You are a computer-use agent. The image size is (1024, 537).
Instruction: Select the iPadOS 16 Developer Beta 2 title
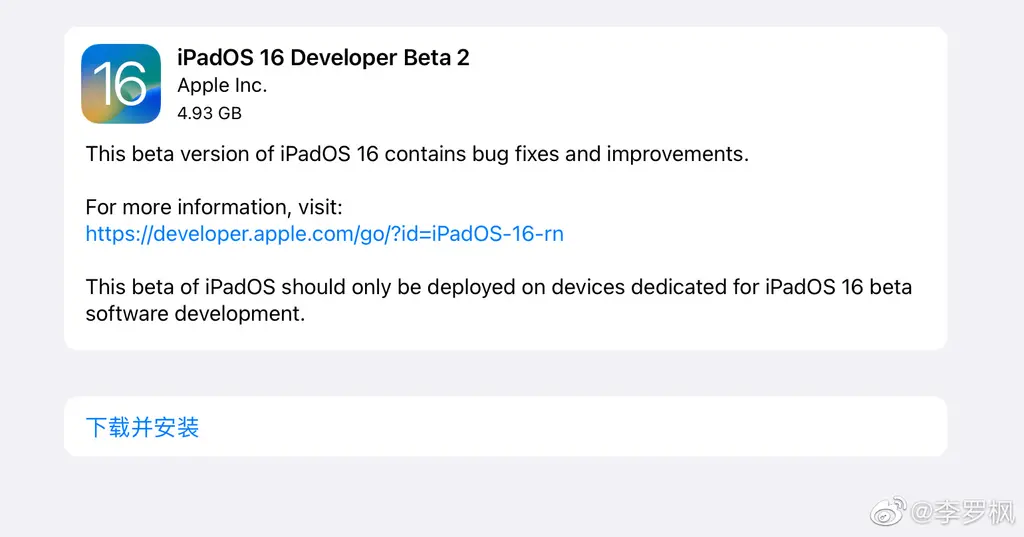(323, 57)
